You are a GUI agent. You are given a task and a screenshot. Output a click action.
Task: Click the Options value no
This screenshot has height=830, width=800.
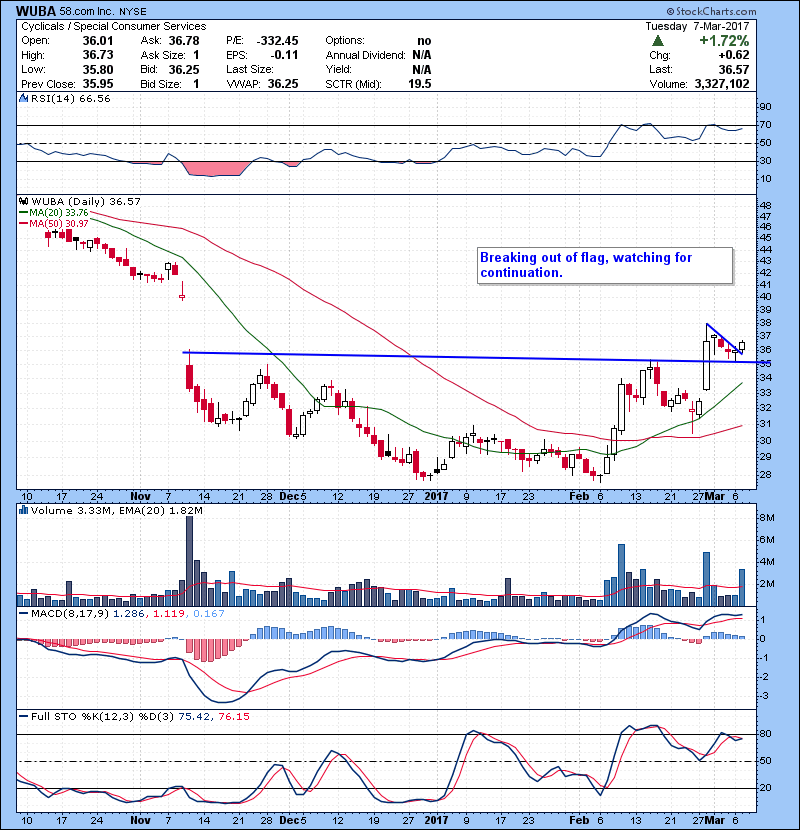(424, 41)
